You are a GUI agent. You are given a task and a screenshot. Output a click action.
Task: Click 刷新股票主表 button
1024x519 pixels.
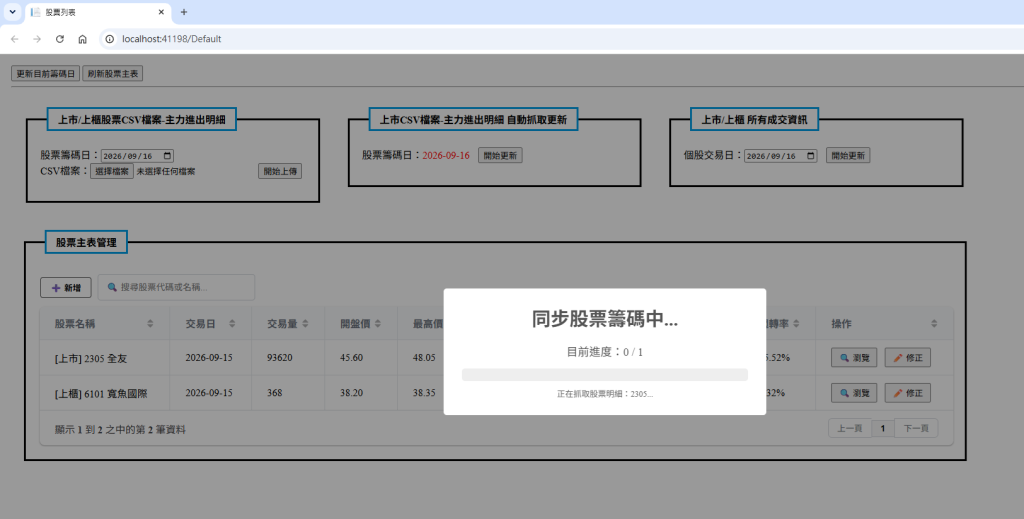point(112,74)
